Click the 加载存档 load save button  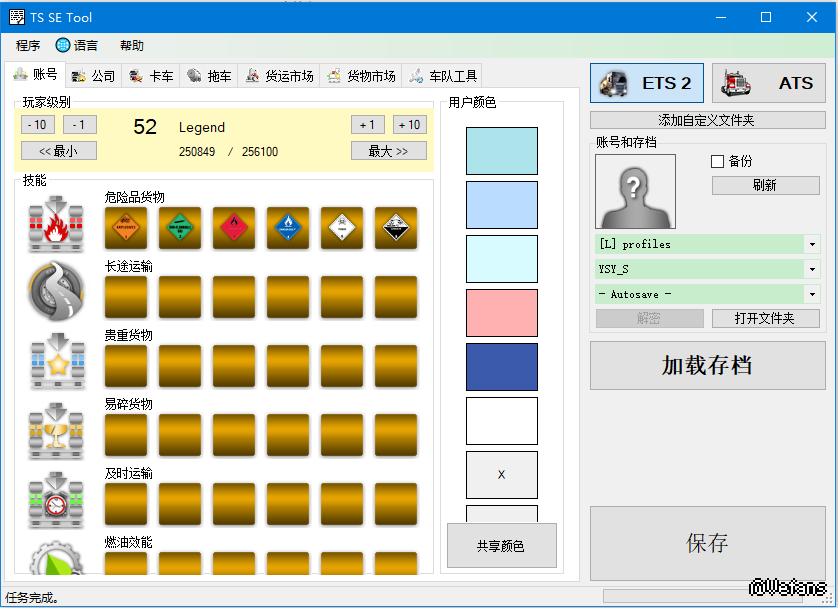click(706, 366)
